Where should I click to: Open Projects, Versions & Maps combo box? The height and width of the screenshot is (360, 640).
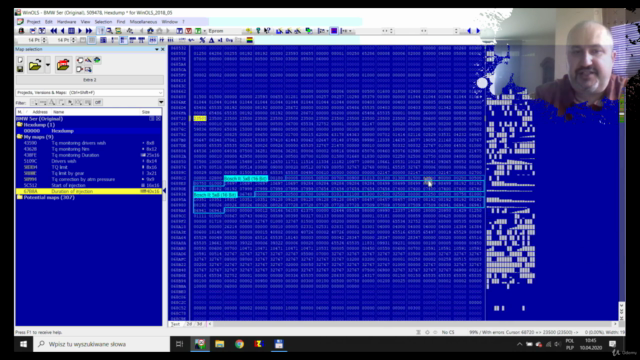click(89, 93)
